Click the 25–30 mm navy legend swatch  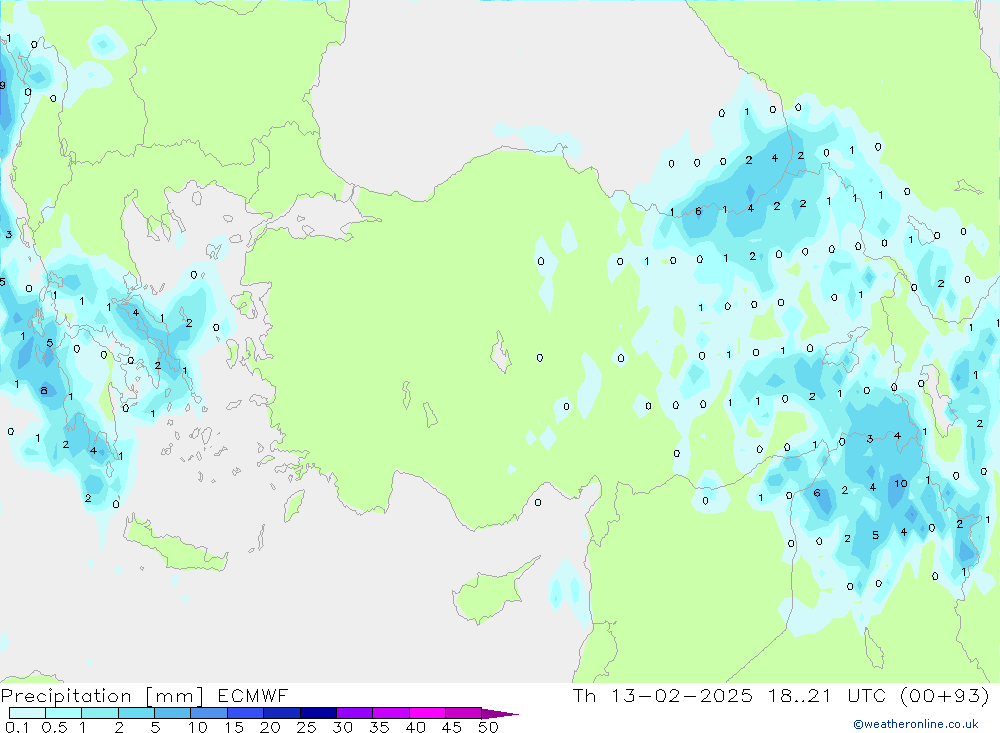pyautogui.click(x=318, y=713)
